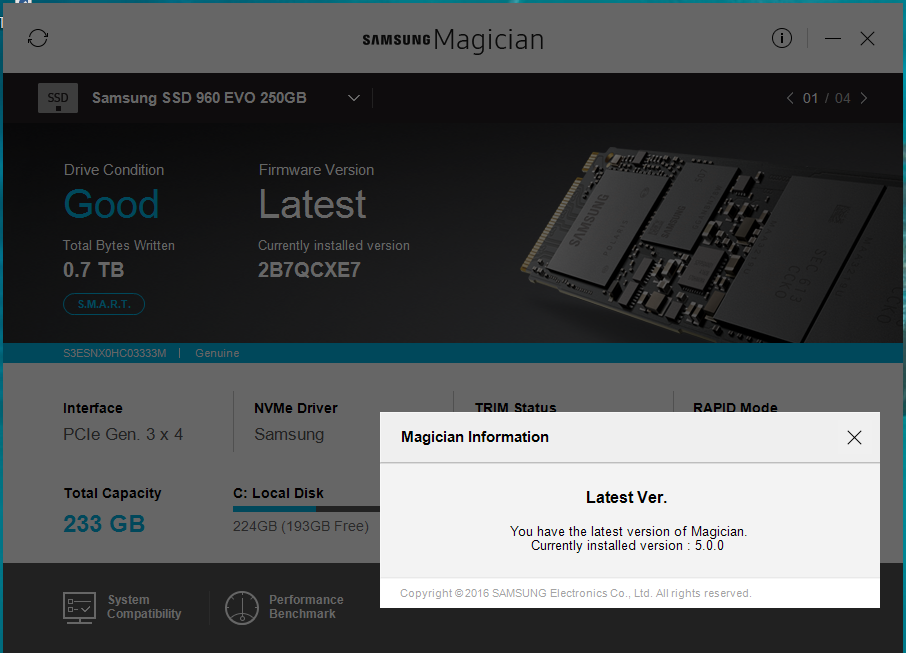Click the Genuine status label
The image size is (906, 653).
(x=217, y=353)
